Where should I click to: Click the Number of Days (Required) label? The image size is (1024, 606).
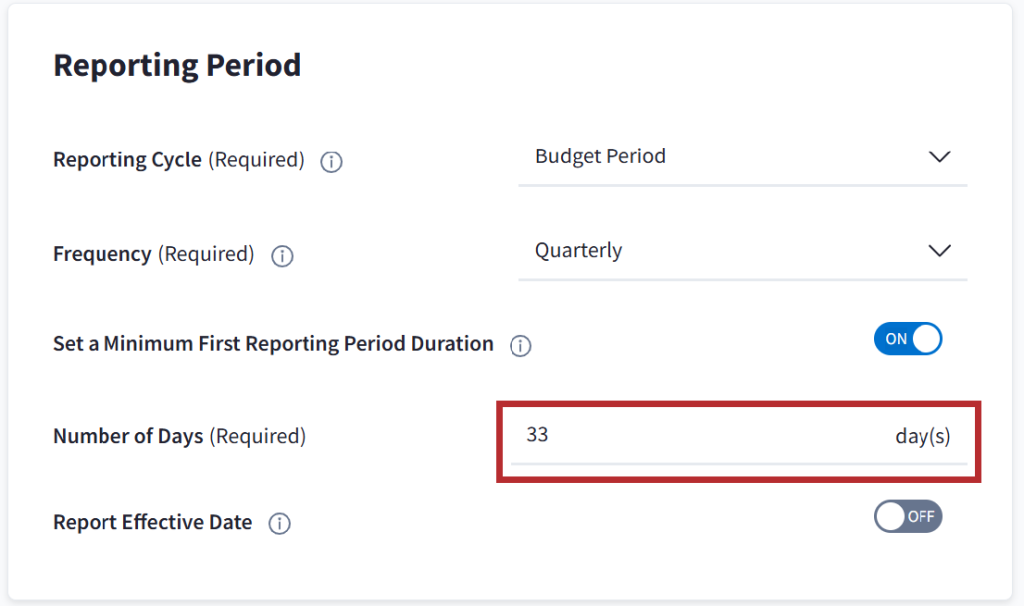click(x=179, y=436)
